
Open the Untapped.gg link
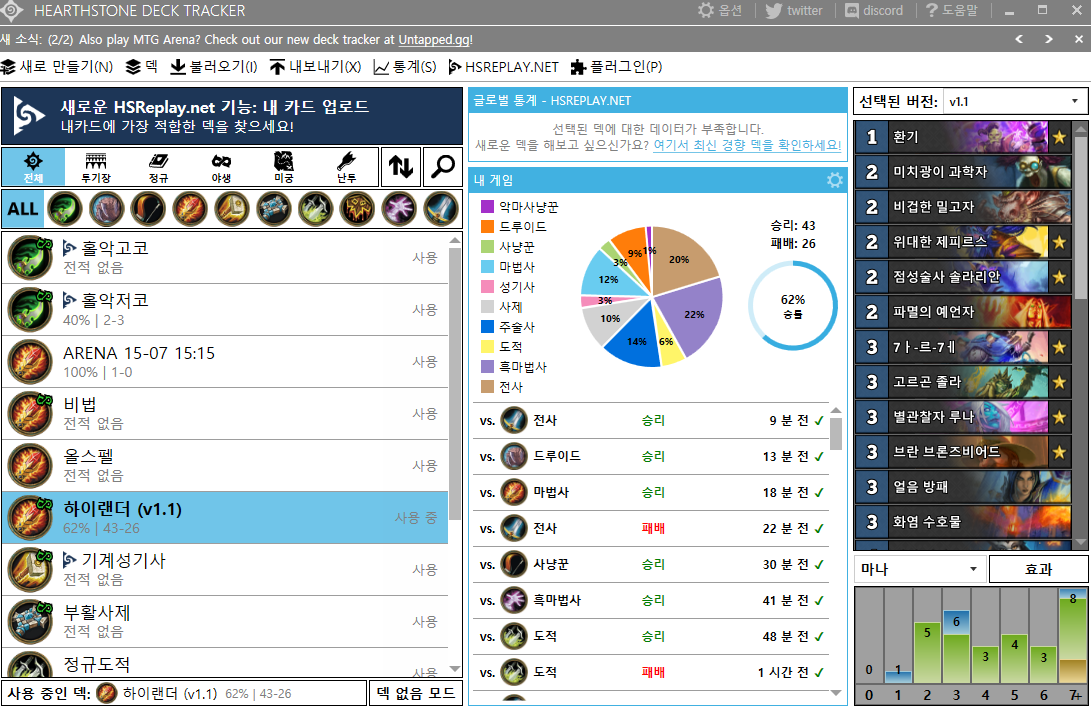click(436, 40)
